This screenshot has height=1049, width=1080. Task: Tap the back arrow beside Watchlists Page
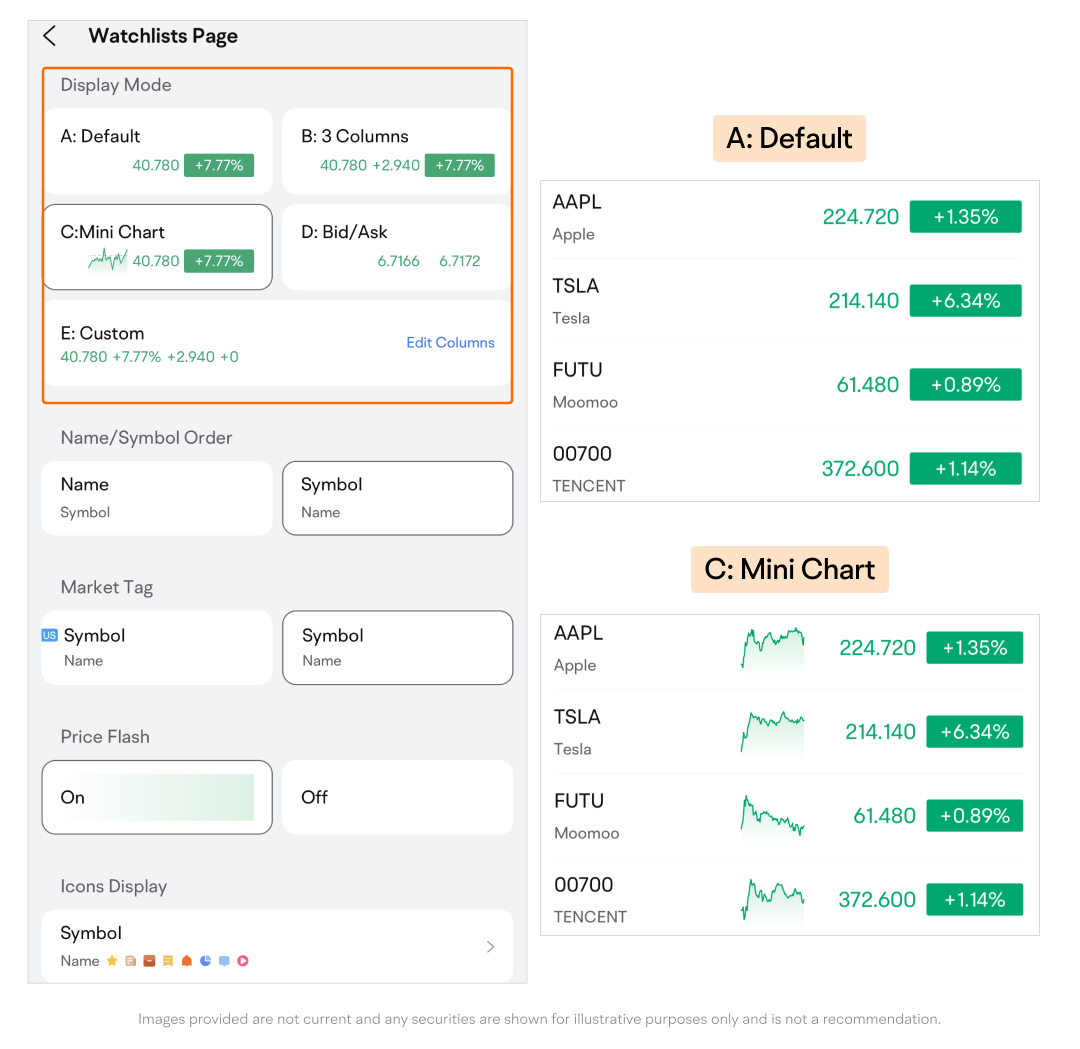(50, 36)
